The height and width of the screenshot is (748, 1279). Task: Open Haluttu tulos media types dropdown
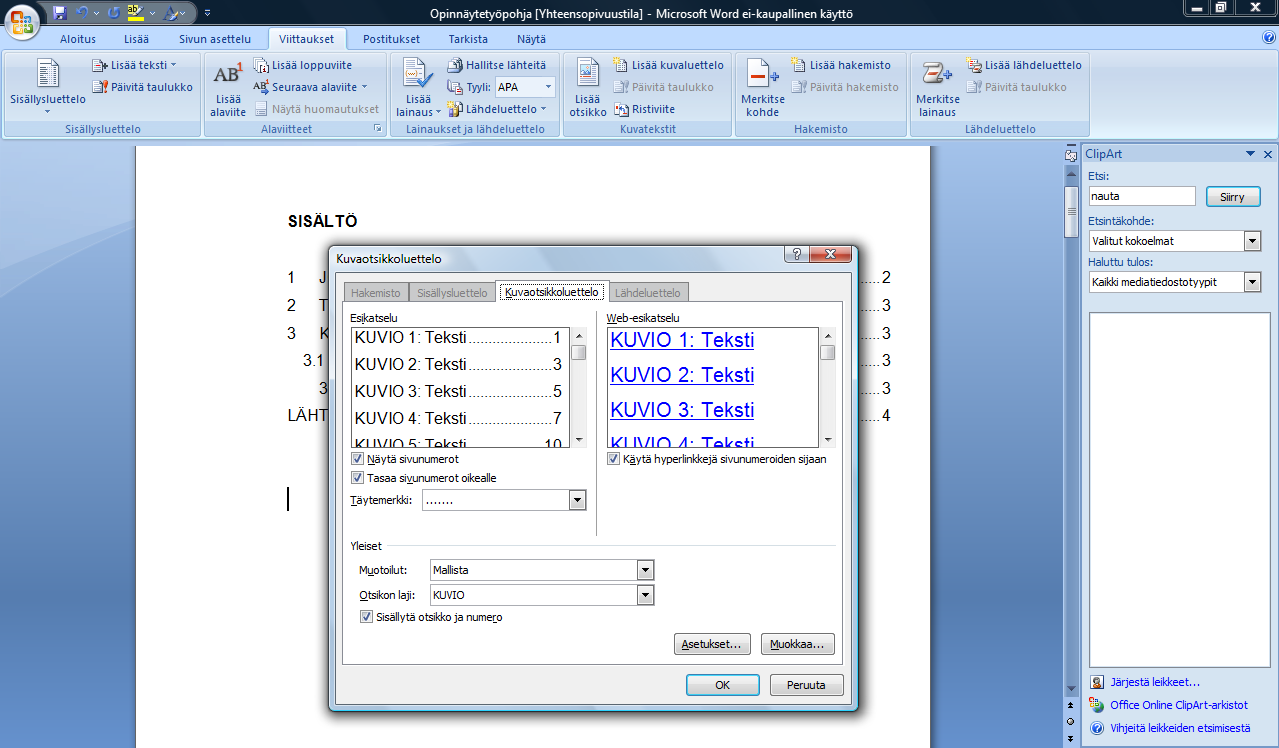pyautogui.click(x=1252, y=282)
